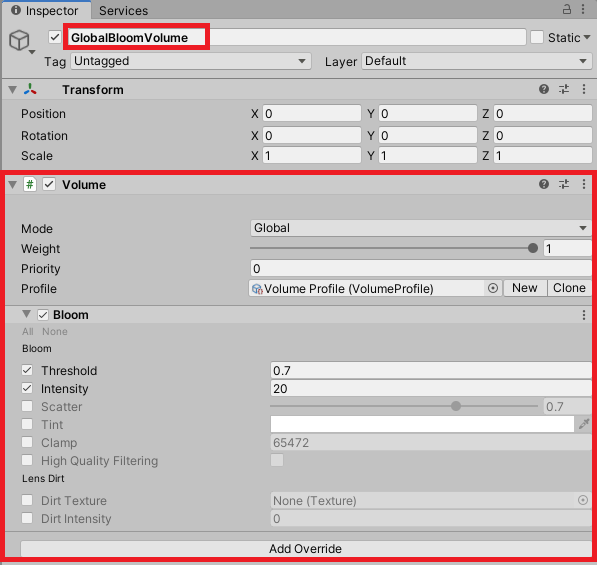The width and height of the screenshot is (597, 565).
Task: Click the GameObject cube icon
Action: (x=19, y=40)
